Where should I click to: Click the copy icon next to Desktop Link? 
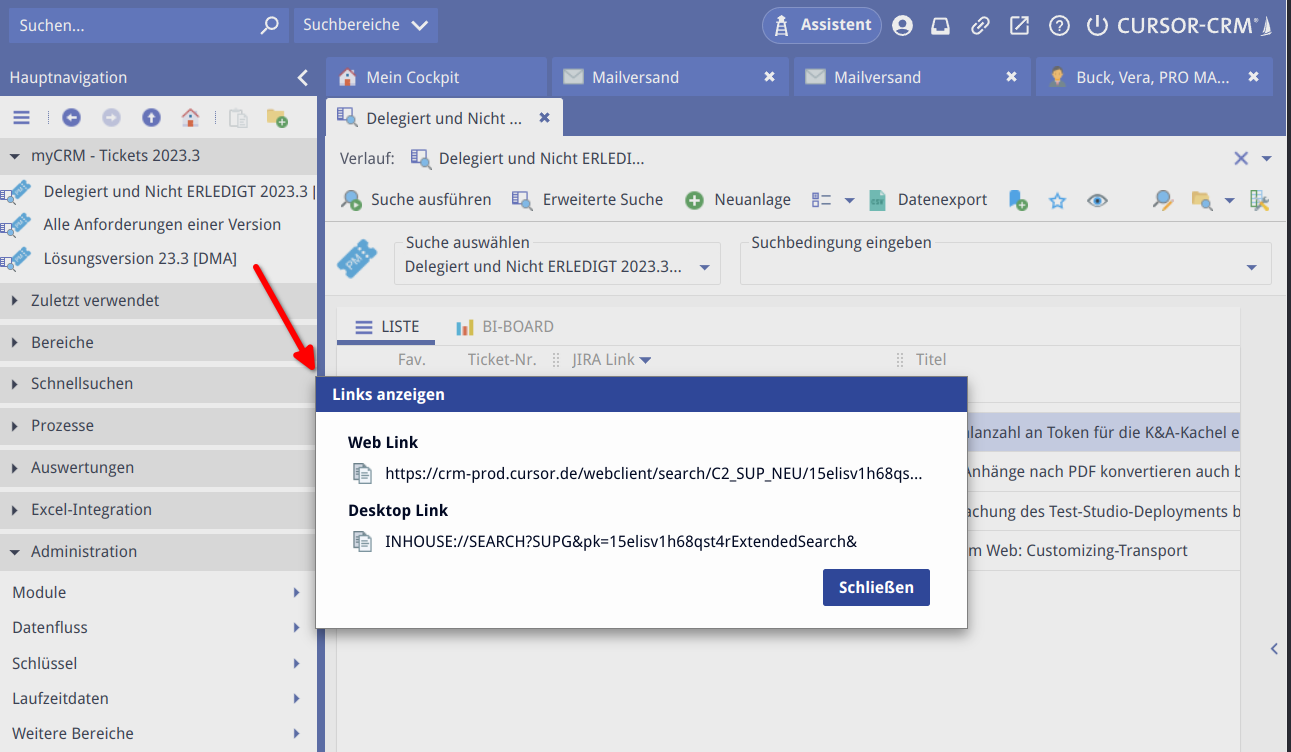[362, 541]
